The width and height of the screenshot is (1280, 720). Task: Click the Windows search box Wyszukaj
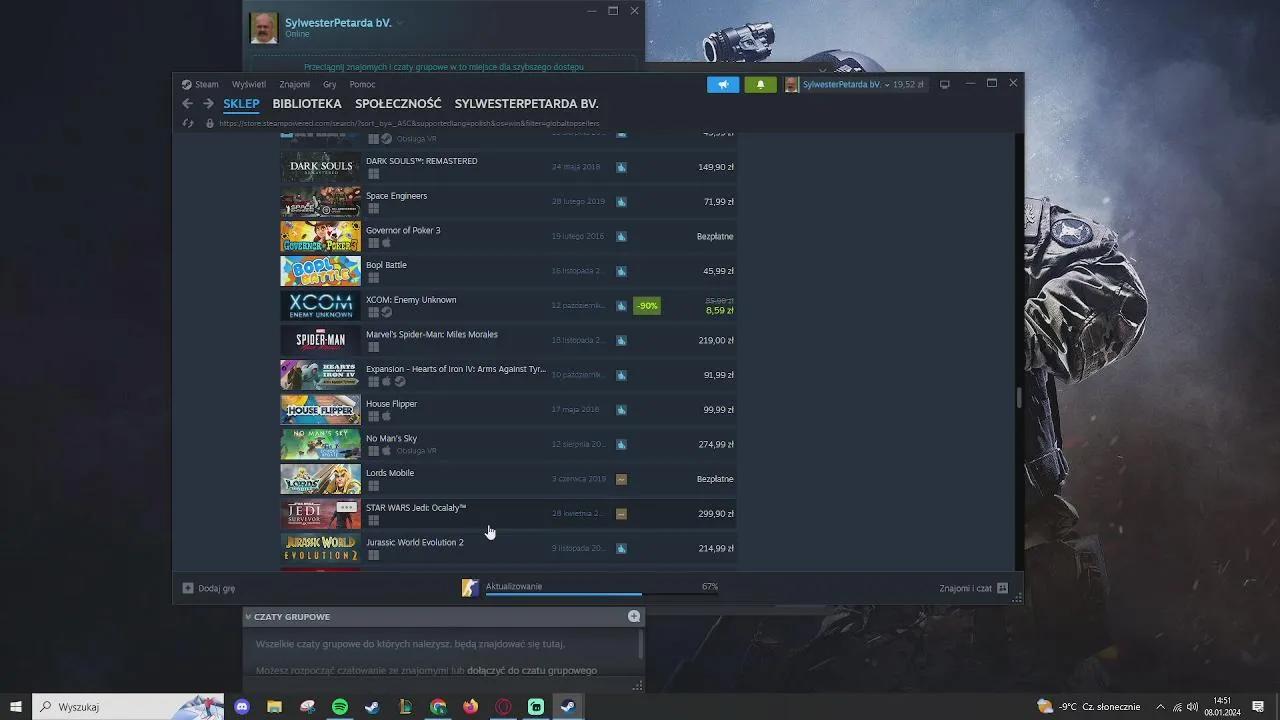[x=128, y=707]
